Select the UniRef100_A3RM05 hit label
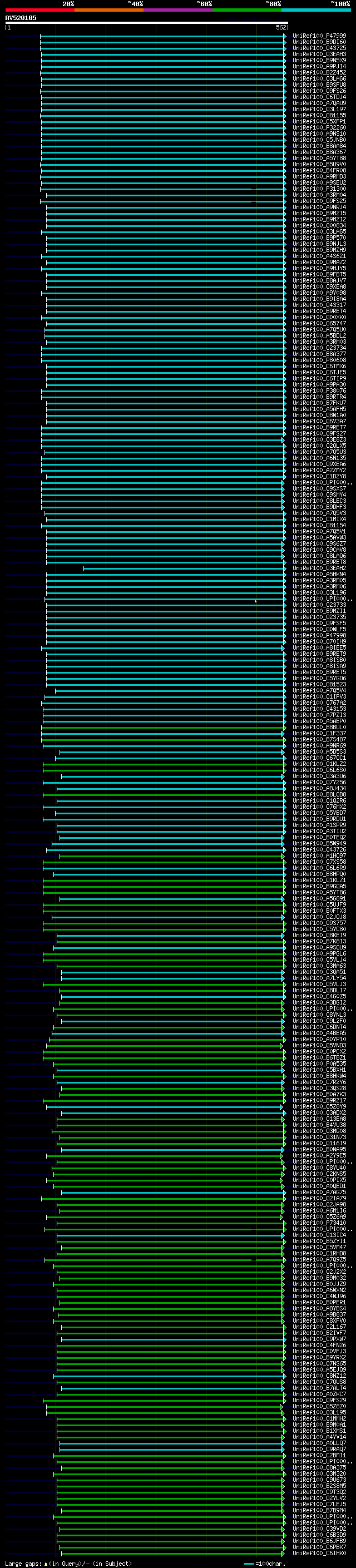Viewport: 356px width, 1568px height. click(x=319, y=580)
